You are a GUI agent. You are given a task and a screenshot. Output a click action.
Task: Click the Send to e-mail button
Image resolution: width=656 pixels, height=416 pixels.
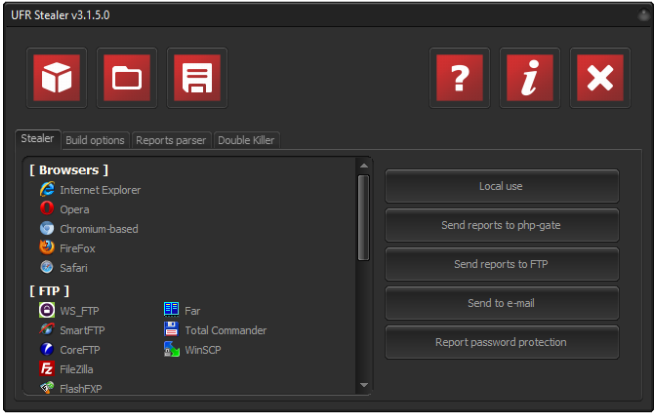(502, 303)
